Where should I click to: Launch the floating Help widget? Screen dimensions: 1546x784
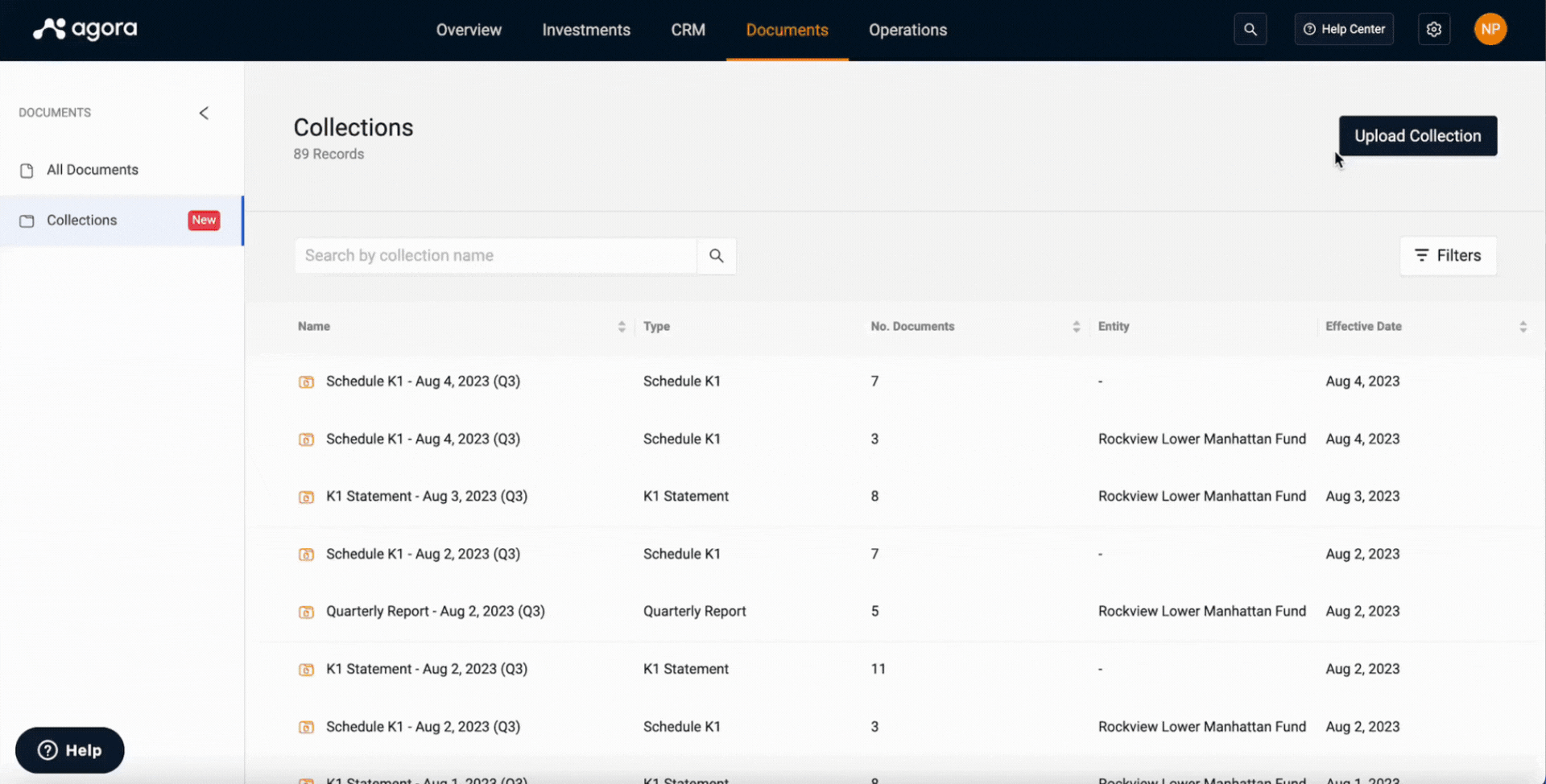tap(70, 750)
